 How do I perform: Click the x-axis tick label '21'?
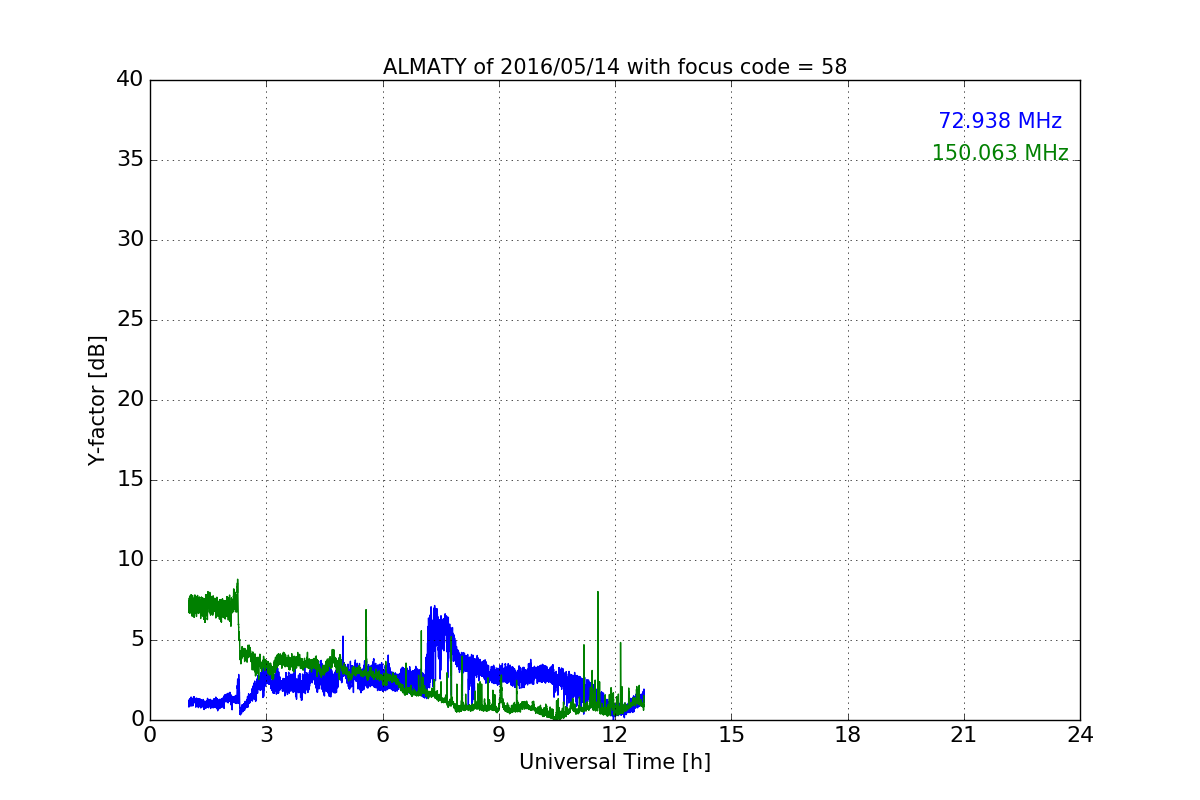tap(964, 734)
